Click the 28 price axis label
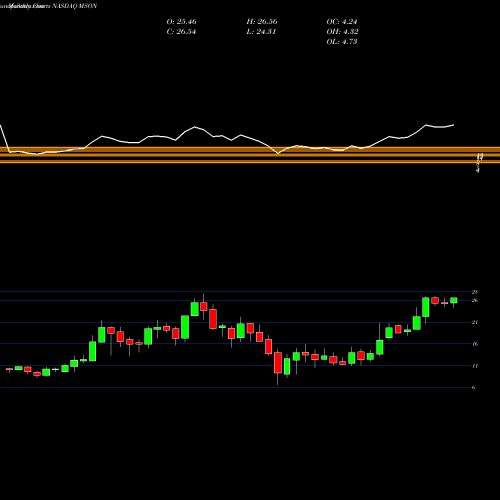The image size is (500, 500). pyautogui.click(x=475, y=292)
